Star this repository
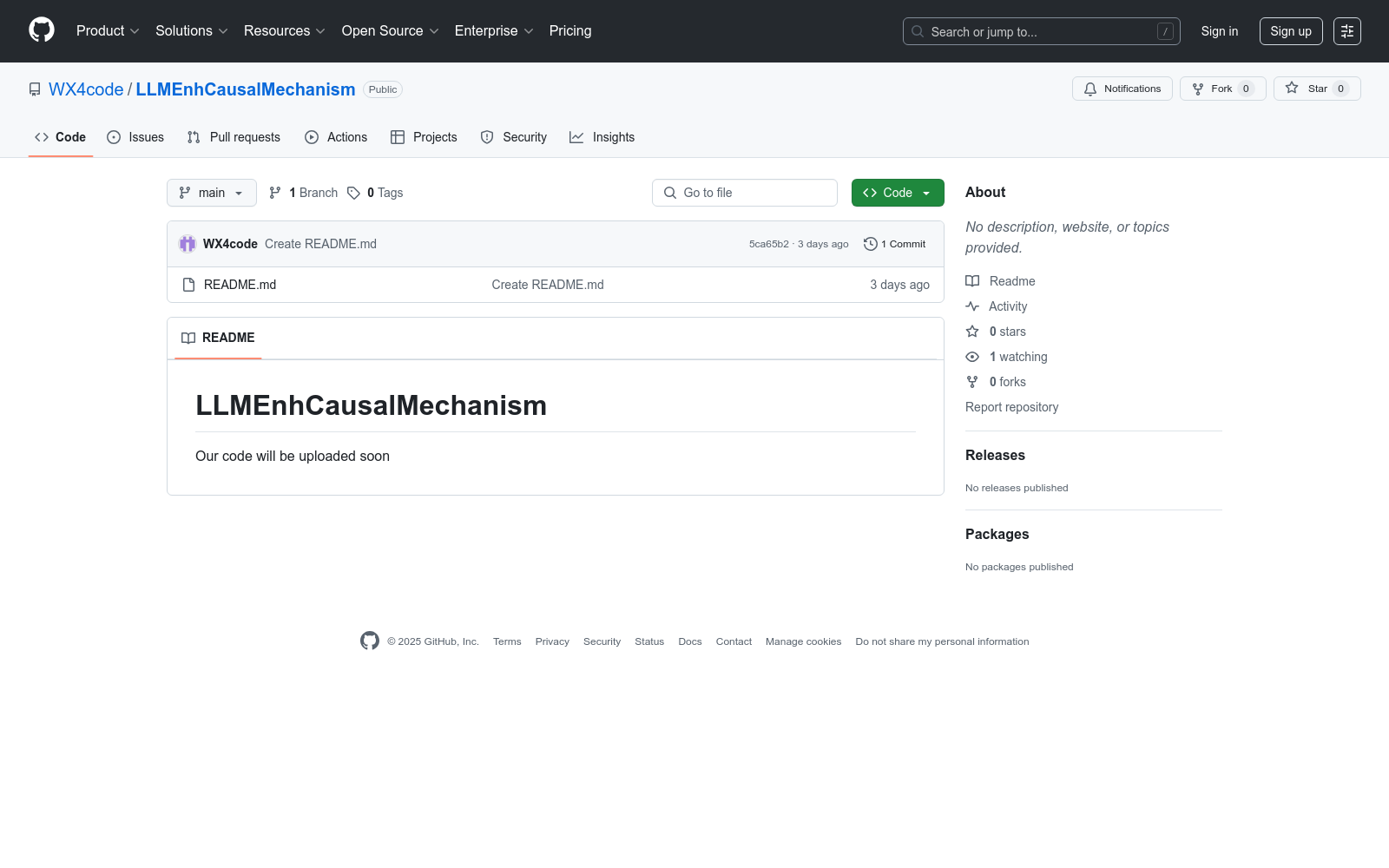This screenshot has width=1389, height=868. tap(1317, 89)
